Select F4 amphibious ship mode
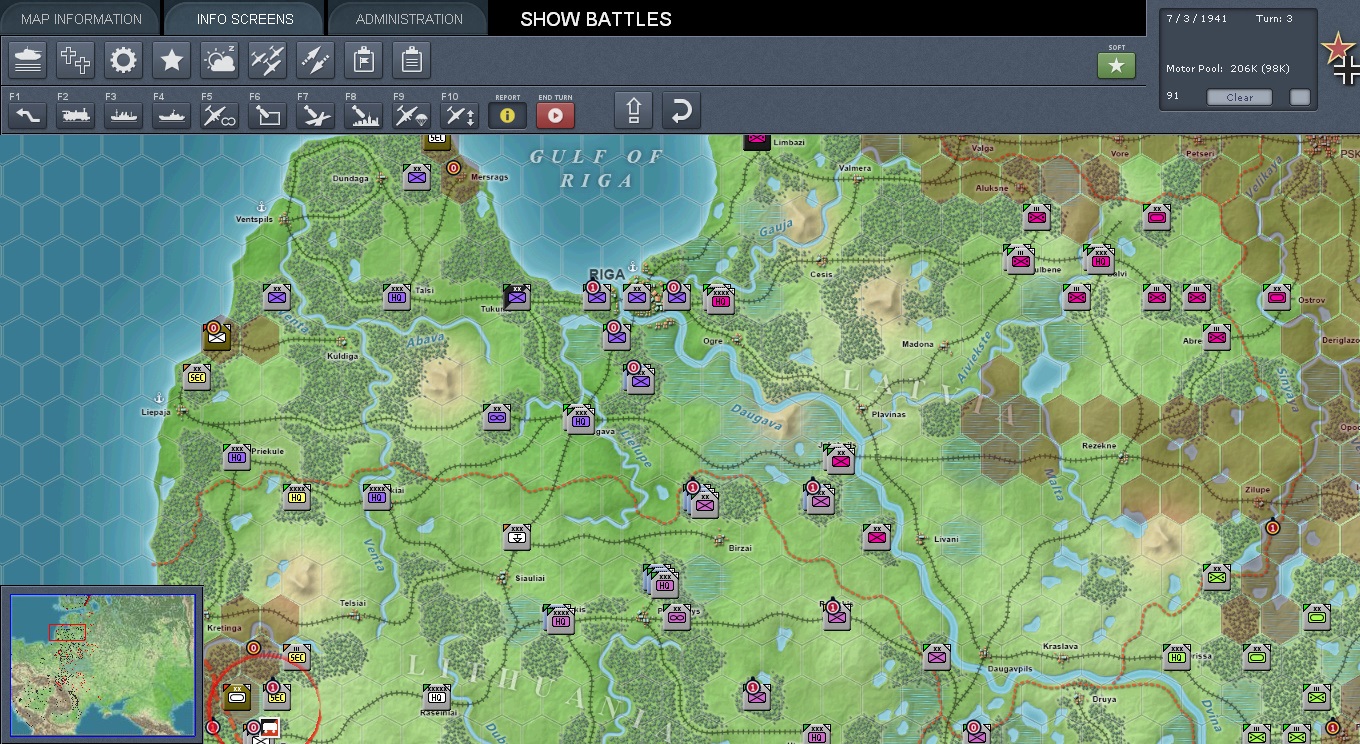Image resolution: width=1360 pixels, height=744 pixels. coord(171,115)
